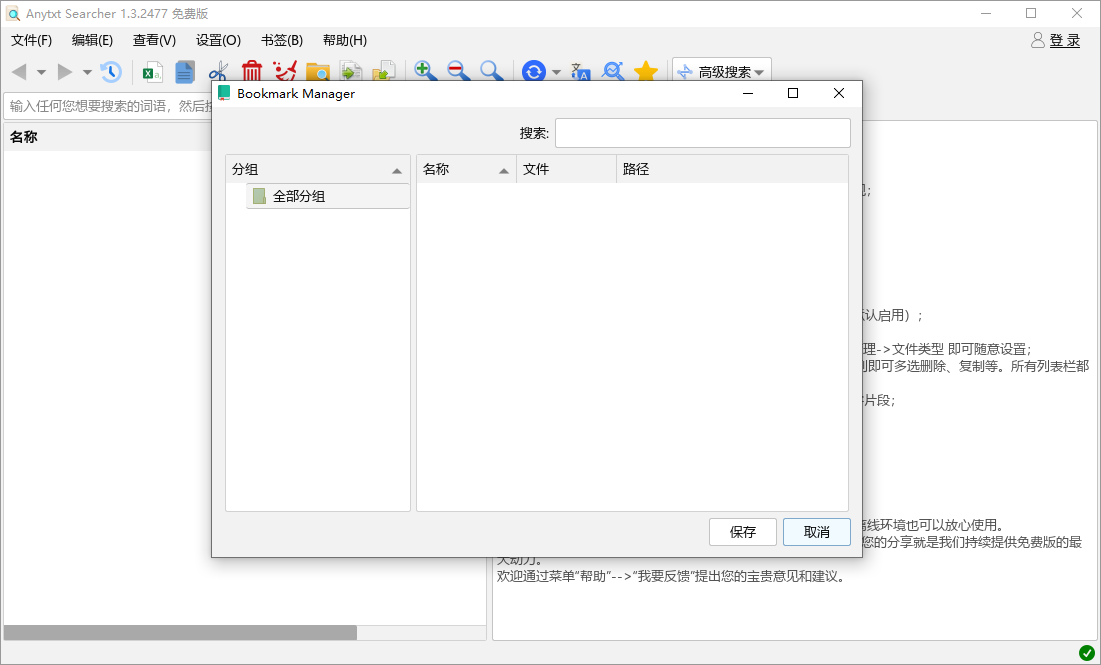1101x665 pixels.
Task: Select the scissors cut icon
Action: pos(218,72)
